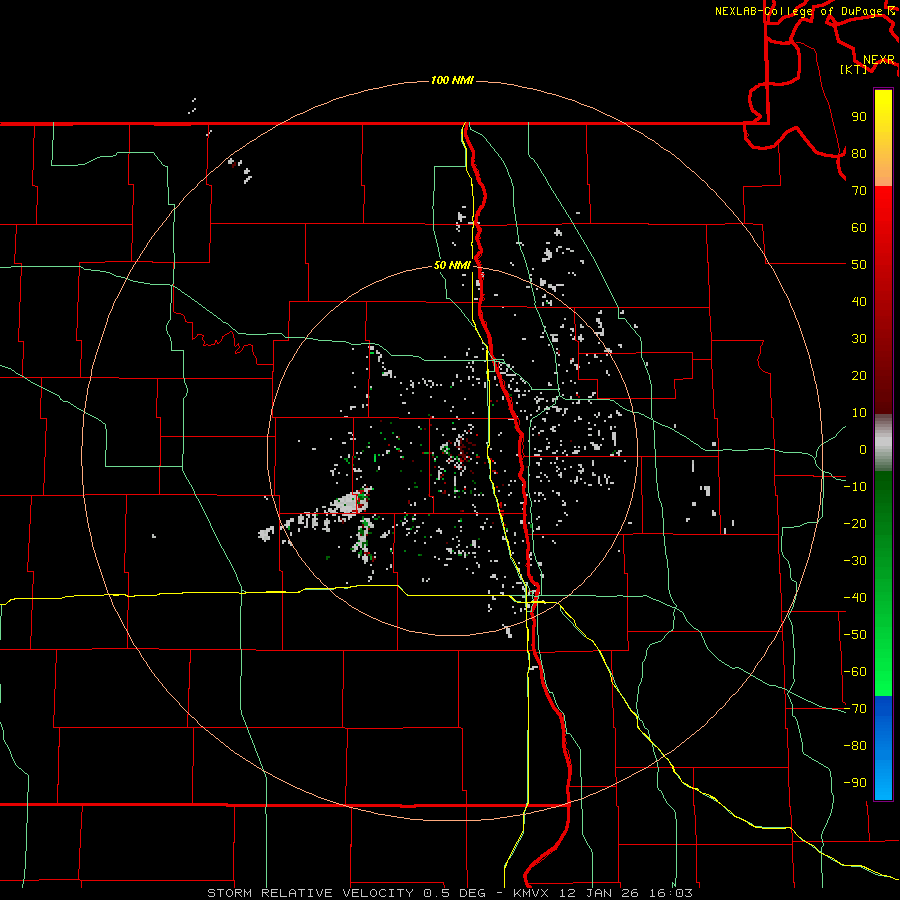Click "STORM RELATIVE VELOCITY" in bottom caption
The width and height of the screenshot is (900, 900).
coord(313,893)
